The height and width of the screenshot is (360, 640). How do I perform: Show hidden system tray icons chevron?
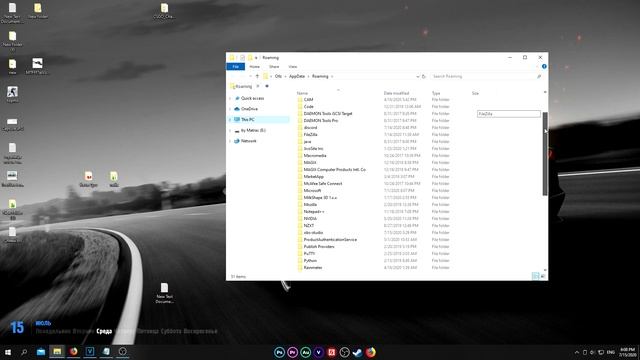click(577, 352)
